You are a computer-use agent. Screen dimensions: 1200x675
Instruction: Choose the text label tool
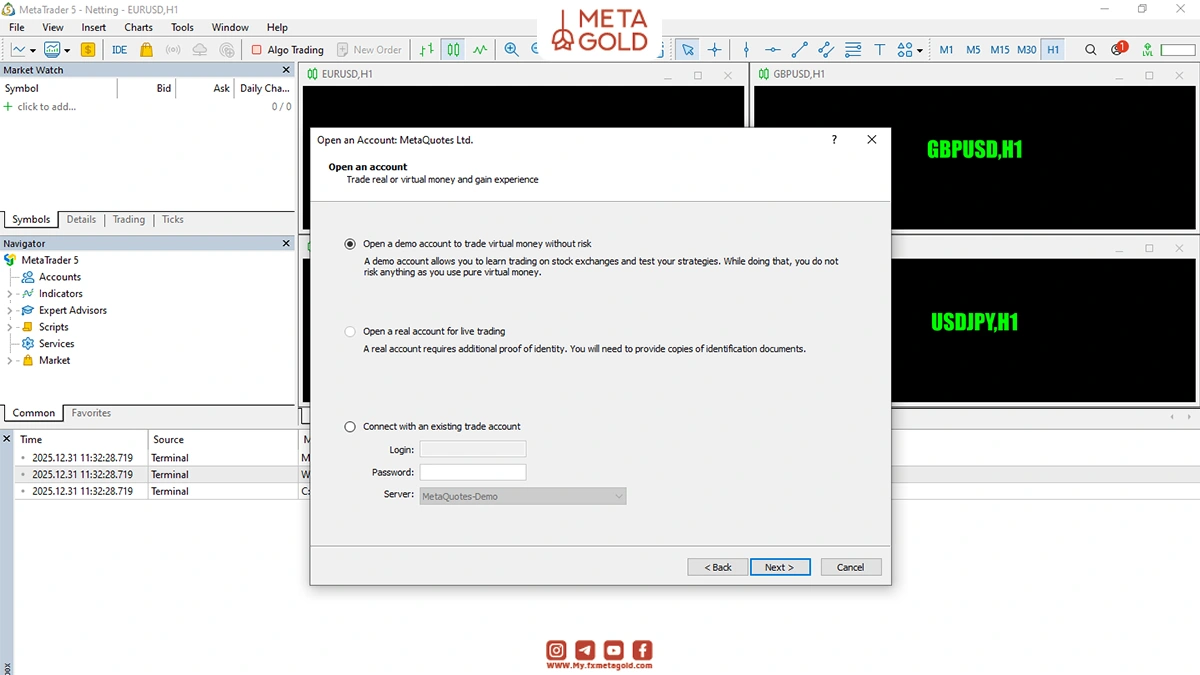880,50
